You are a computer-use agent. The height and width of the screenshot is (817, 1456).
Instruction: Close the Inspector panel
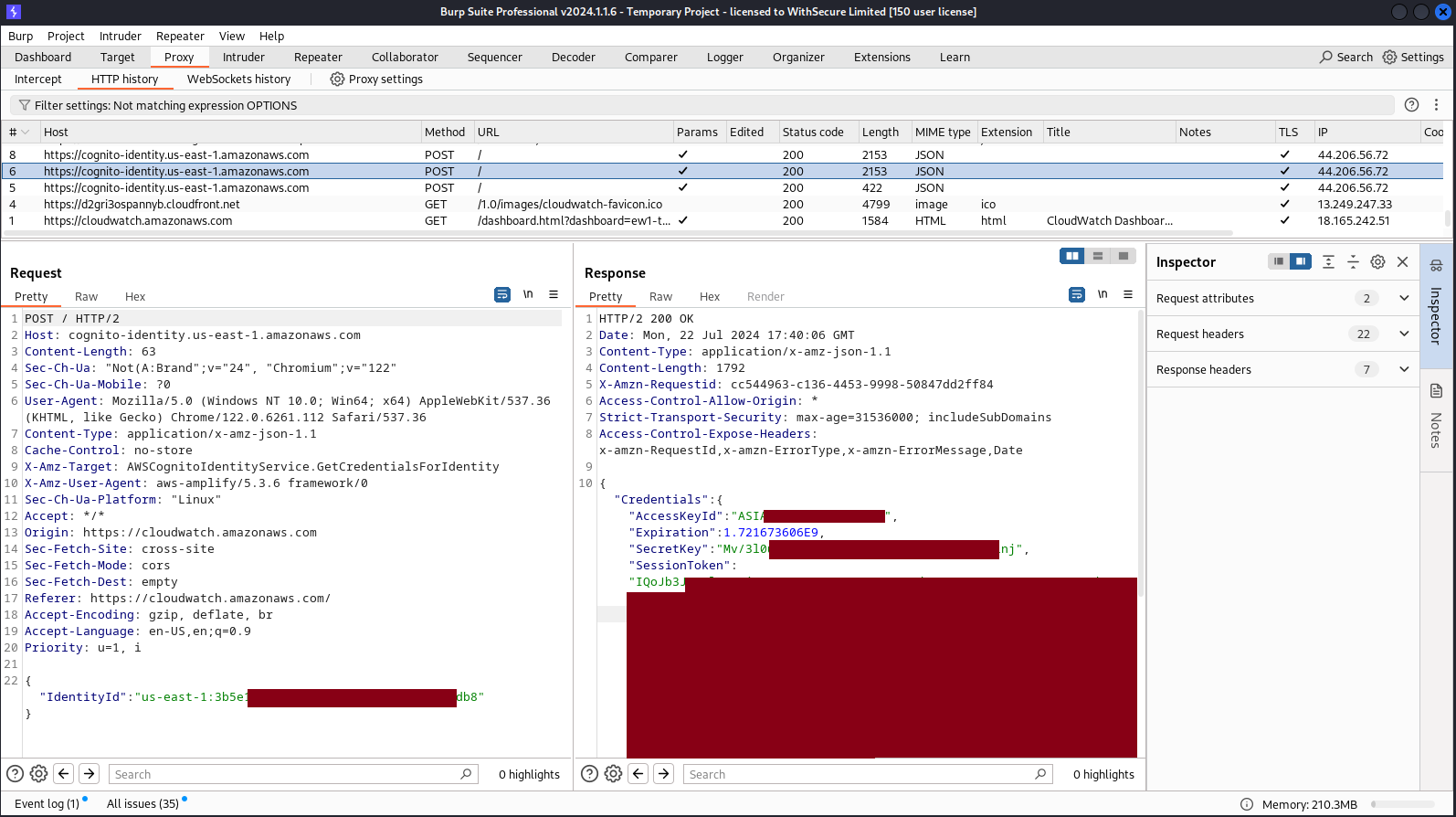click(x=1403, y=261)
